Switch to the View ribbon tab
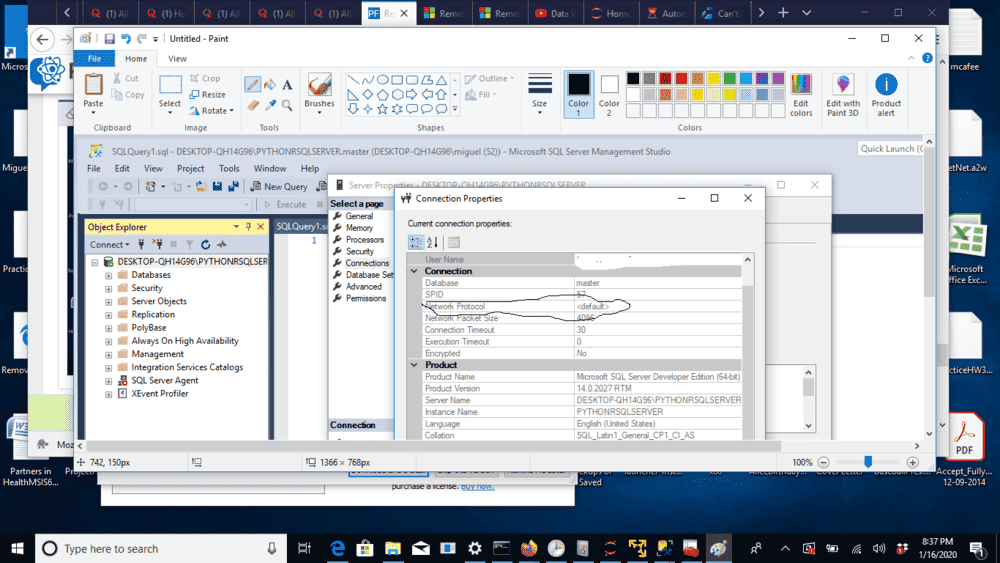1000x563 pixels. tap(177, 59)
